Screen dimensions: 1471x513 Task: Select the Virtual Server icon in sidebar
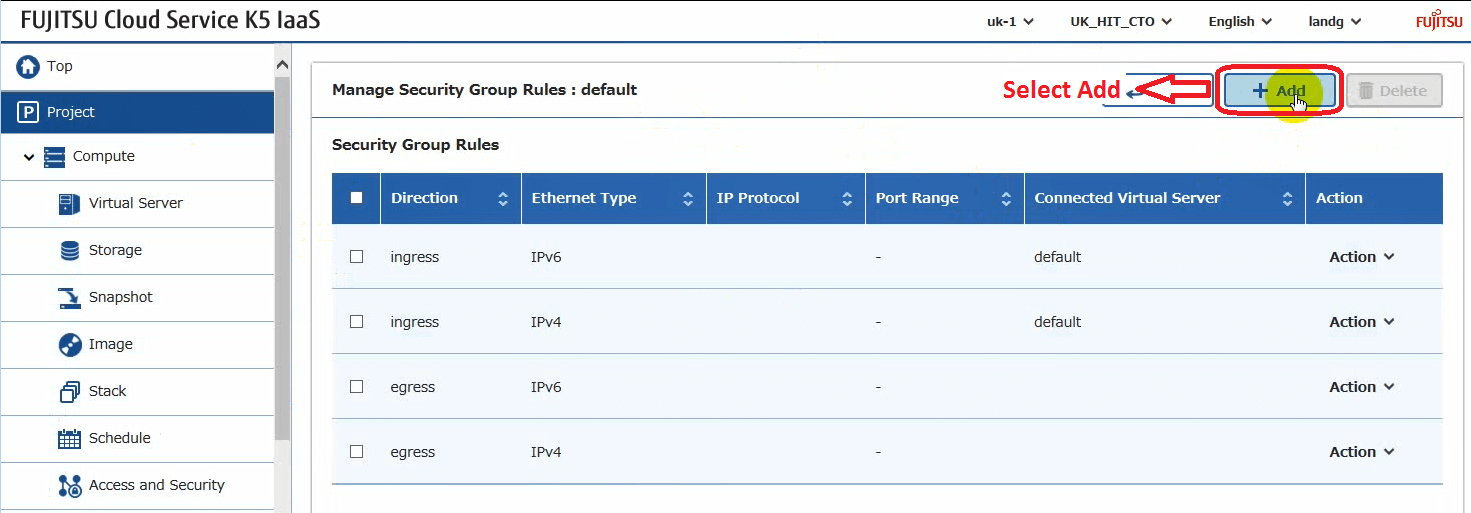tap(70, 204)
